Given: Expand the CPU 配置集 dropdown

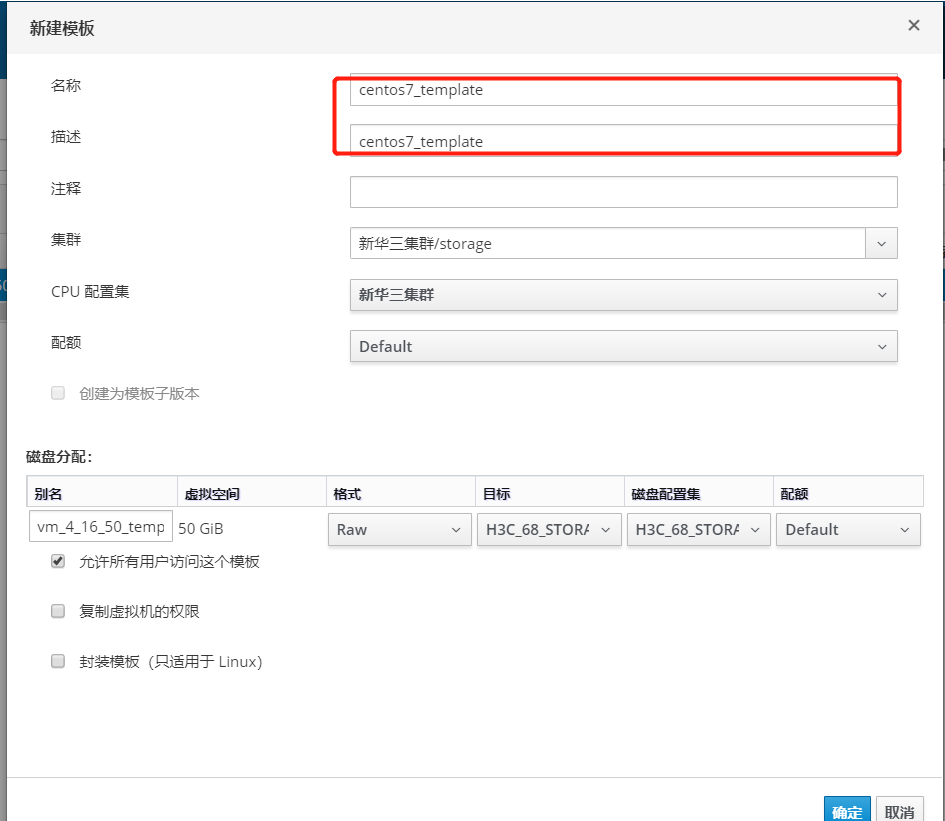Looking at the screenshot, I should (623, 295).
